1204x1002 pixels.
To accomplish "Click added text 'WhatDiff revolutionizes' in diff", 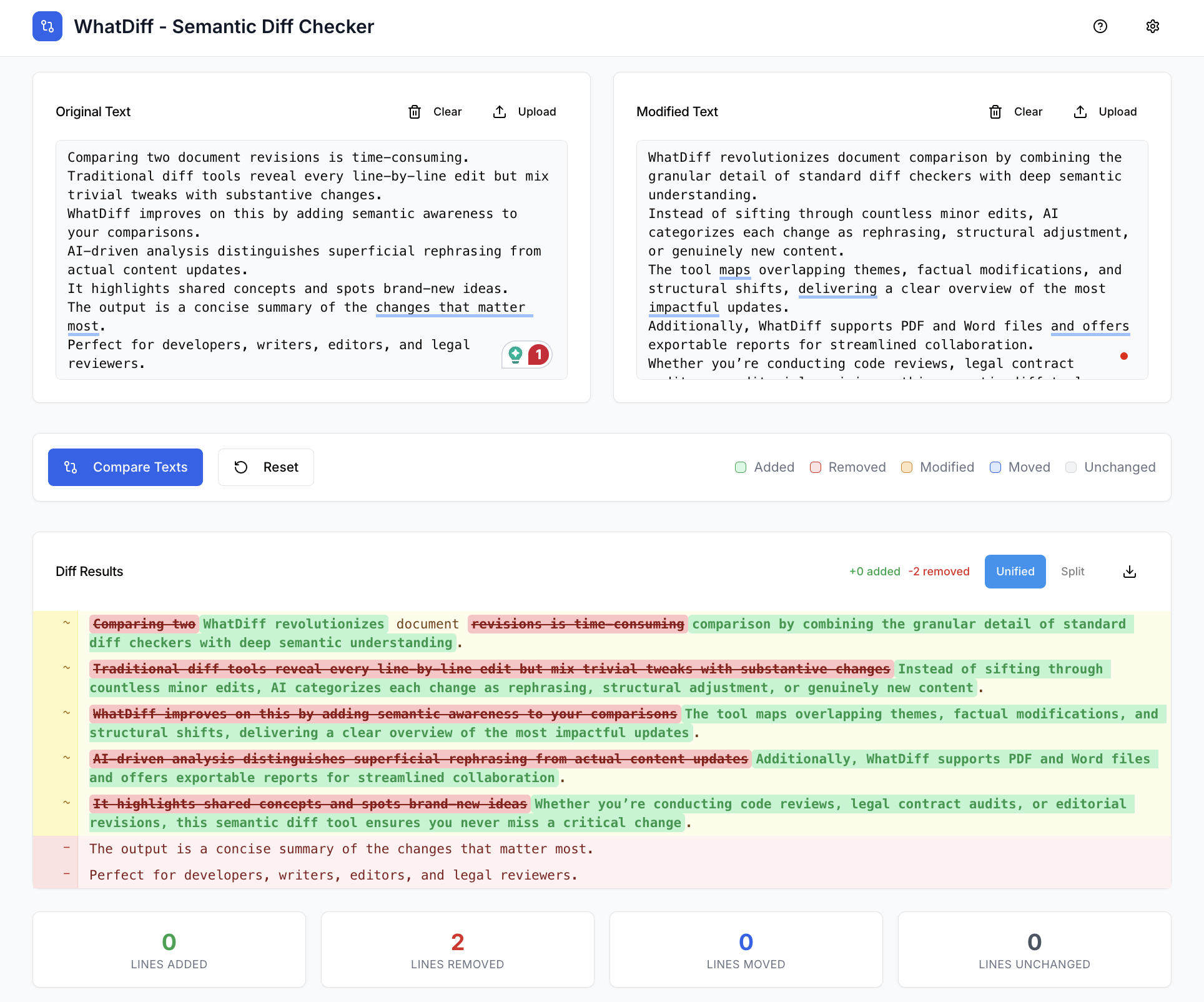I will click(x=294, y=624).
